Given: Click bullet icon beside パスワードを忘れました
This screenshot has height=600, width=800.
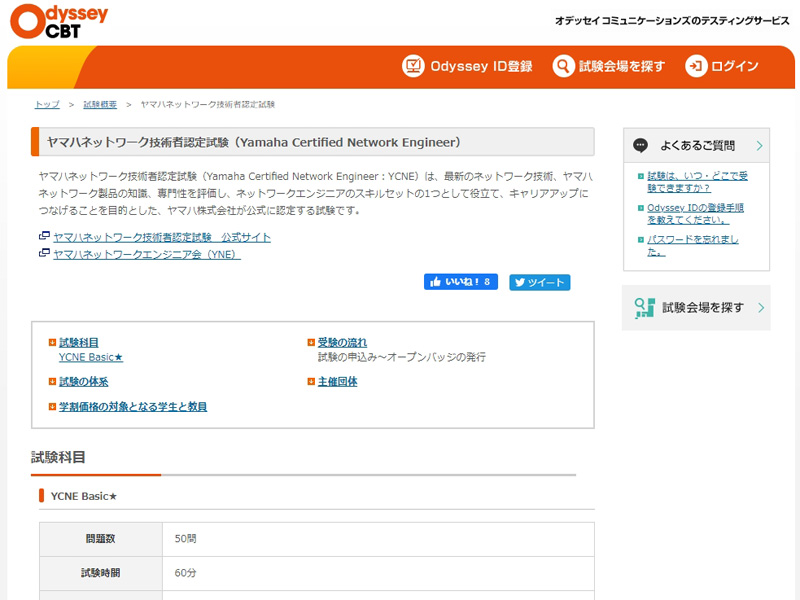Looking at the screenshot, I should coord(641,240).
